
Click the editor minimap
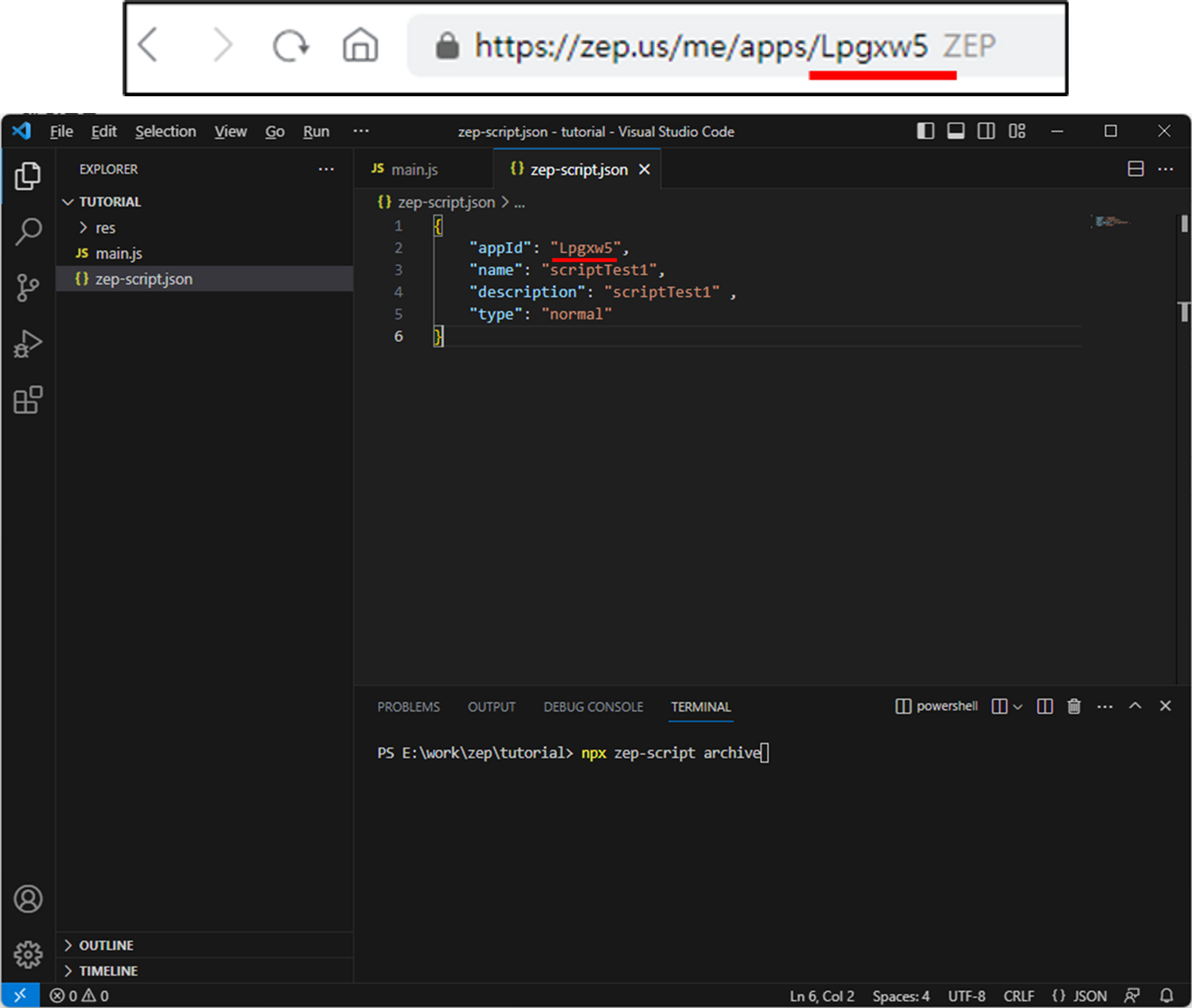pos(1112,221)
